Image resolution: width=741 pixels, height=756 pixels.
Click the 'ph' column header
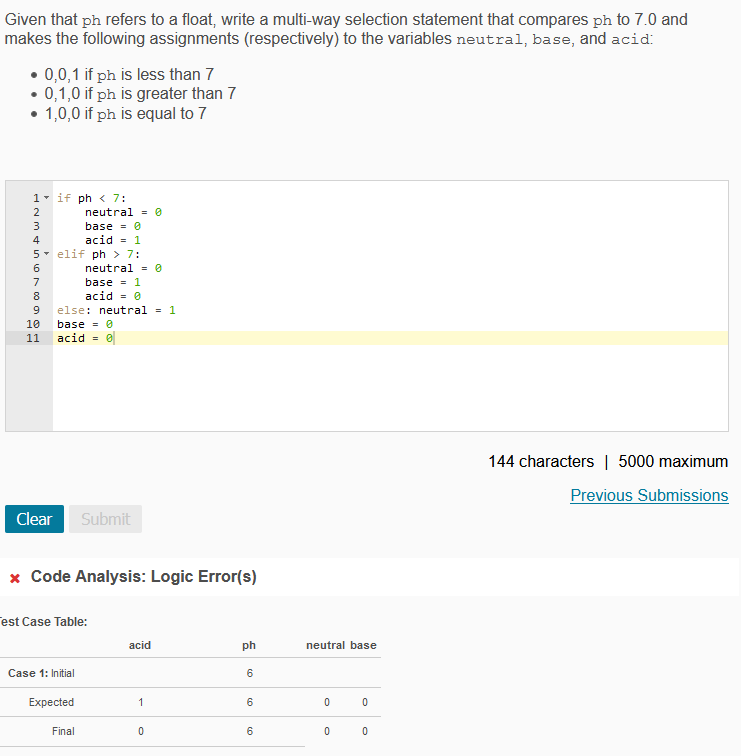[249, 645]
